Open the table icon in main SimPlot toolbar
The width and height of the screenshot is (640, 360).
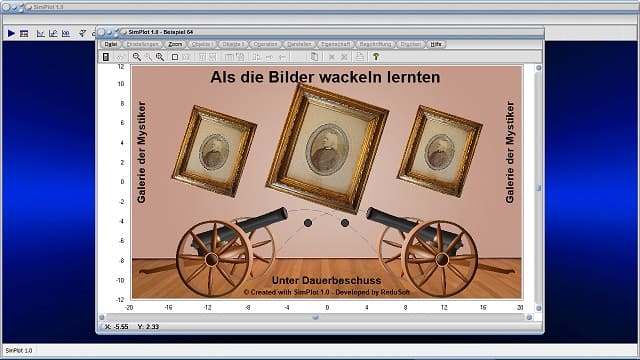[x=24, y=33]
